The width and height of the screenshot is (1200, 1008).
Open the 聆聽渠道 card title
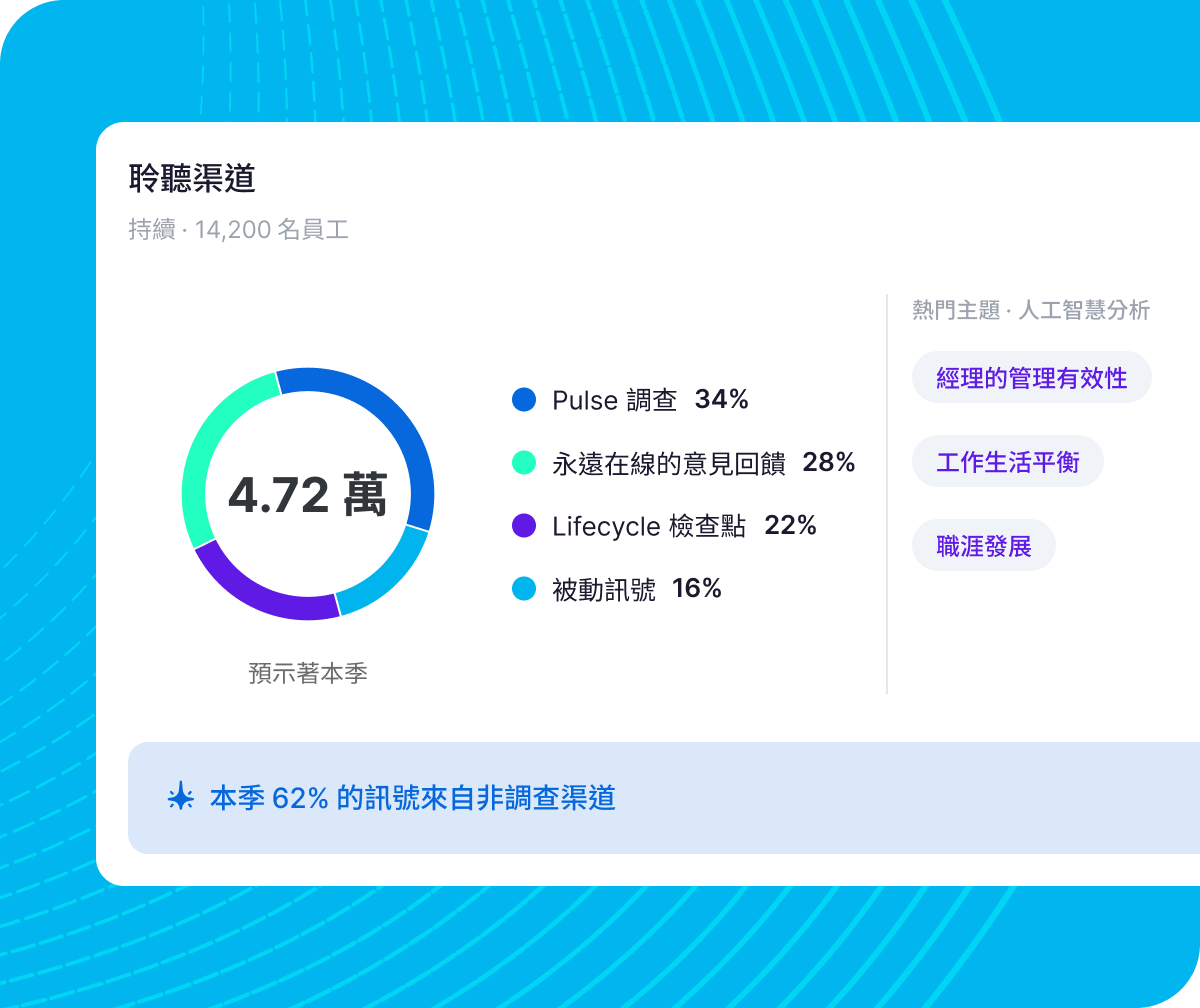192,178
